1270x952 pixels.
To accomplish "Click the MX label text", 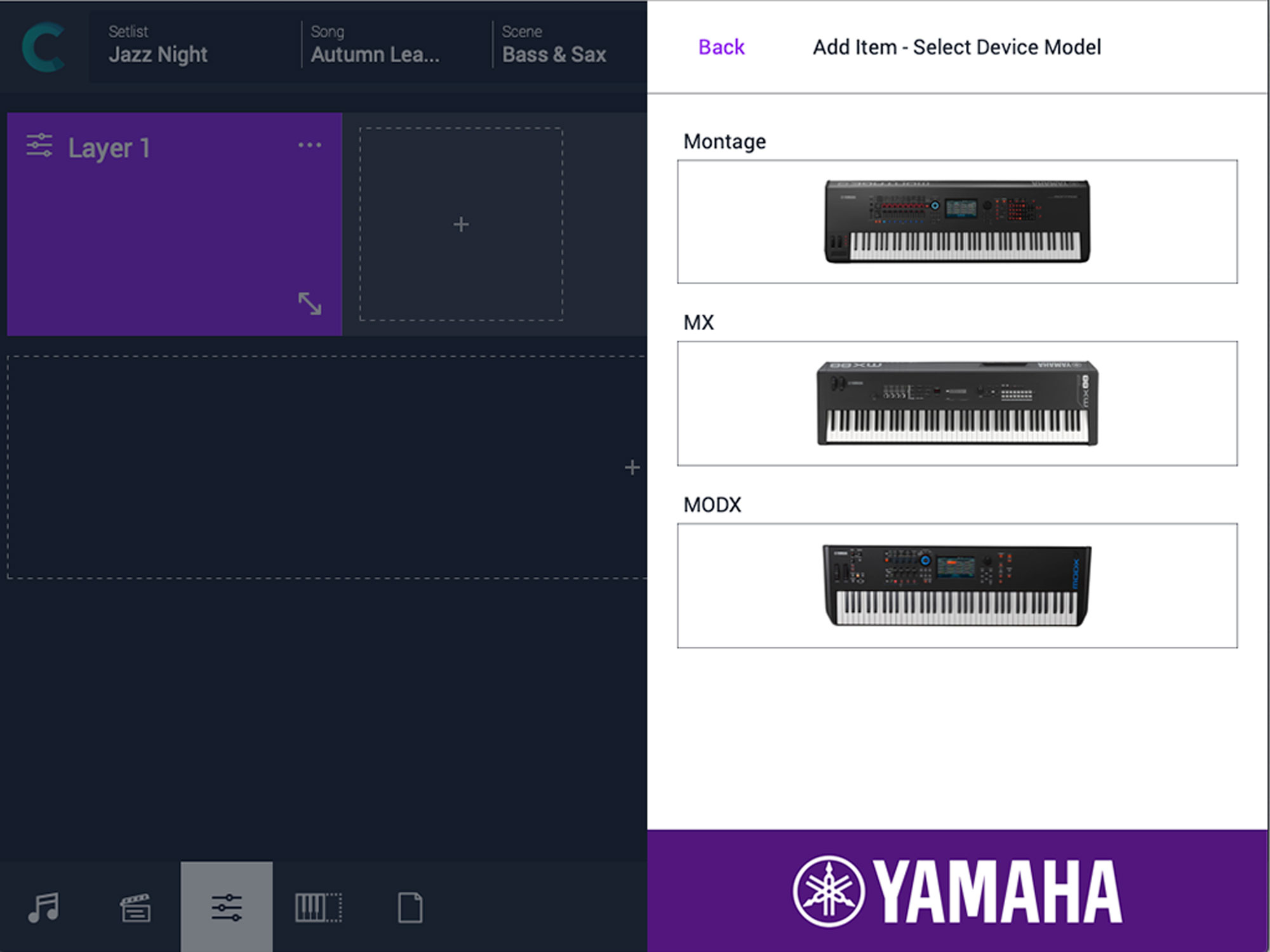I will 698,322.
